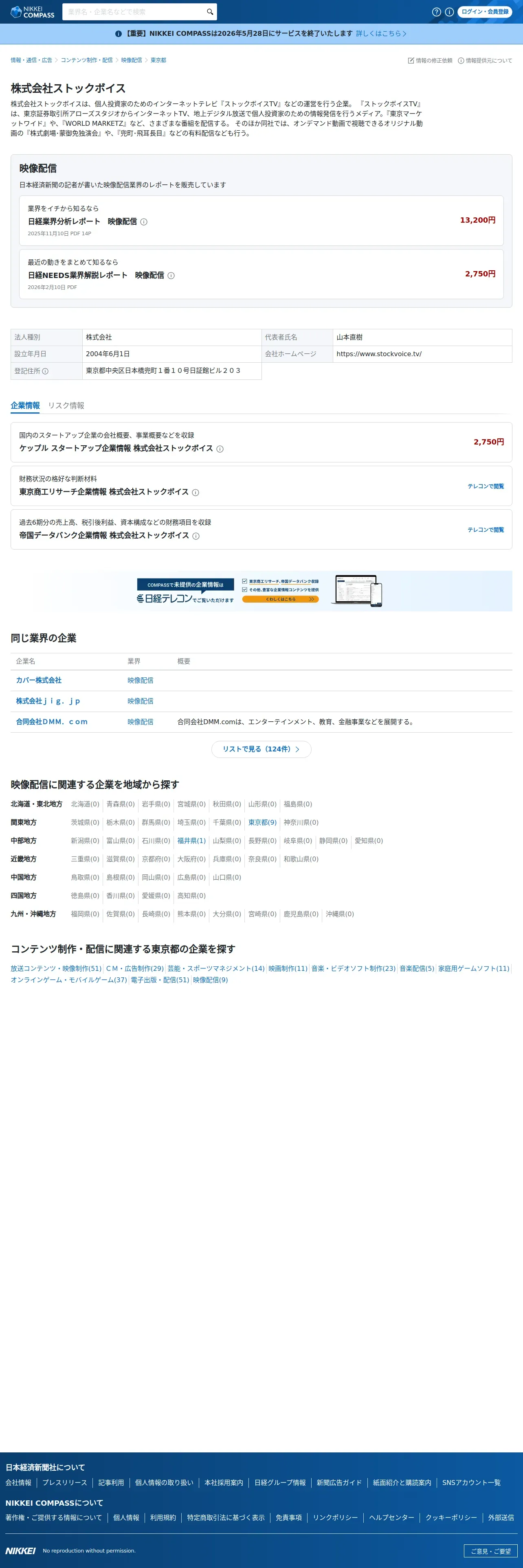The width and height of the screenshot is (523, 1568).
Task: Open オンラインゲーム・モバイルゲーム(37) link
Action: [69, 980]
